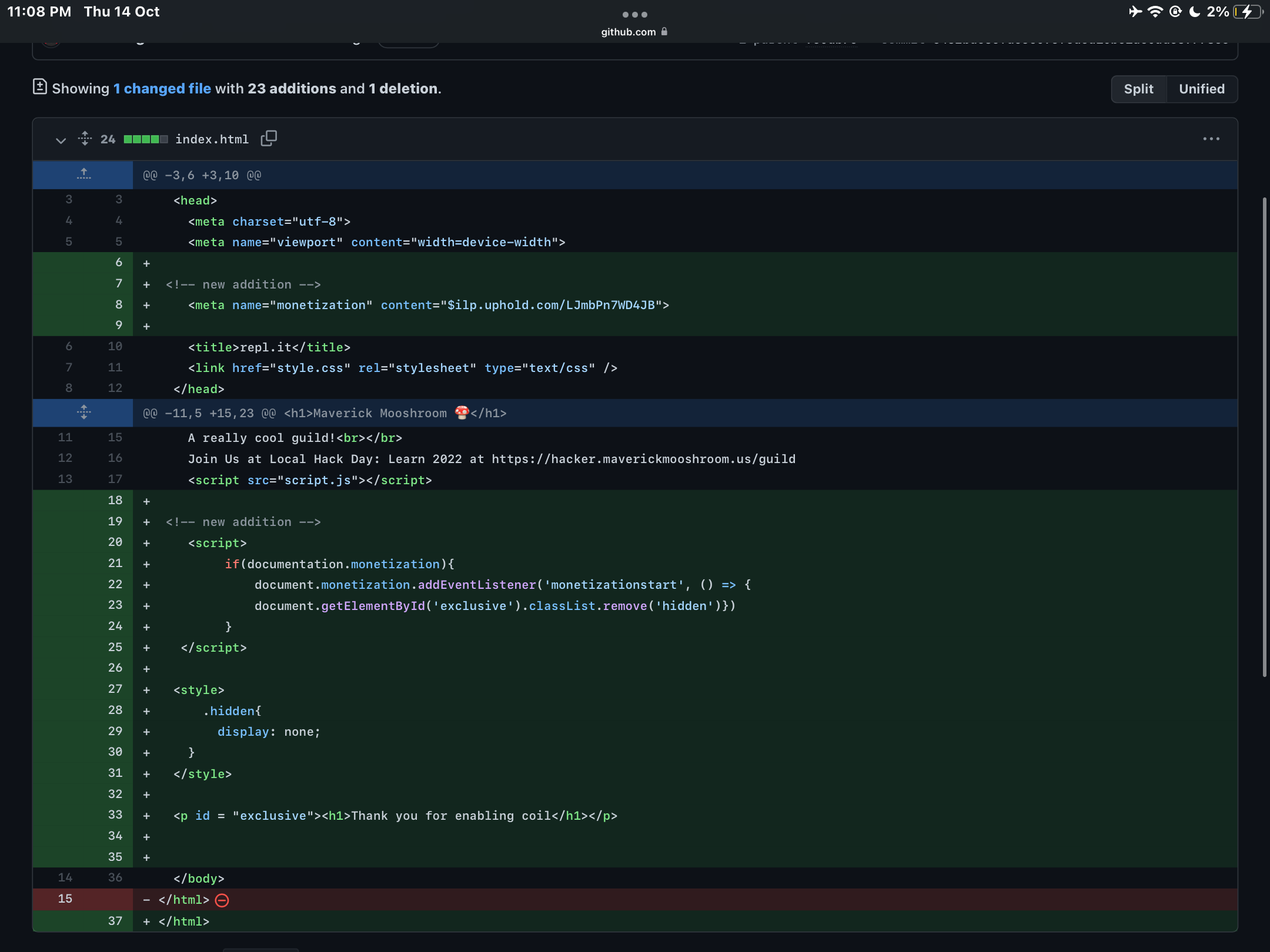
Task: Copy the index.html file path
Action: click(x=269, y=139)
